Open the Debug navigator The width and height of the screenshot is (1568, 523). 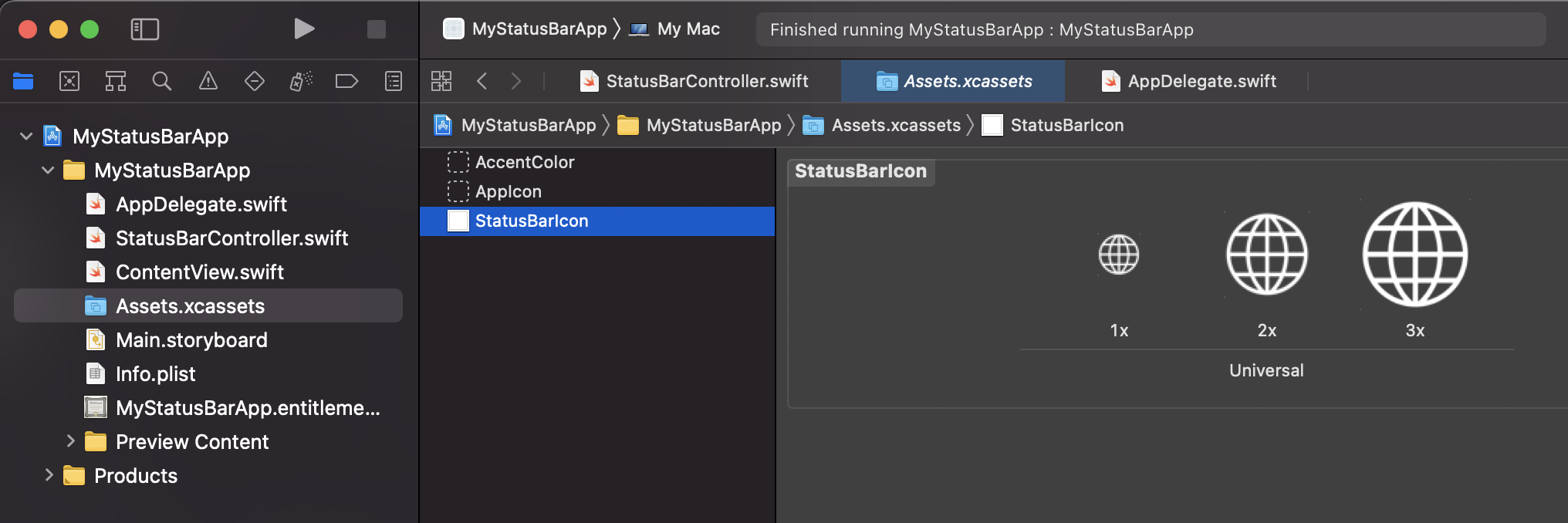(x=301, y=81)
